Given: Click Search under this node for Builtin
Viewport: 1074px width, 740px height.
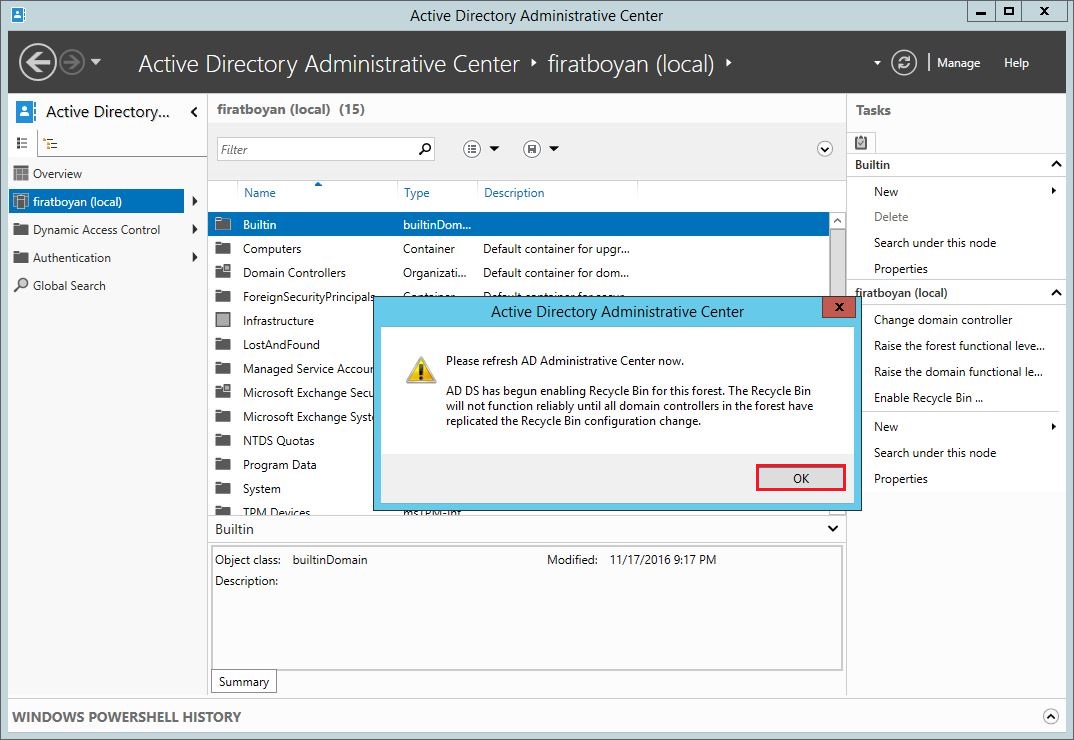Looking at the screenshot, I should [x=934, y=243].
